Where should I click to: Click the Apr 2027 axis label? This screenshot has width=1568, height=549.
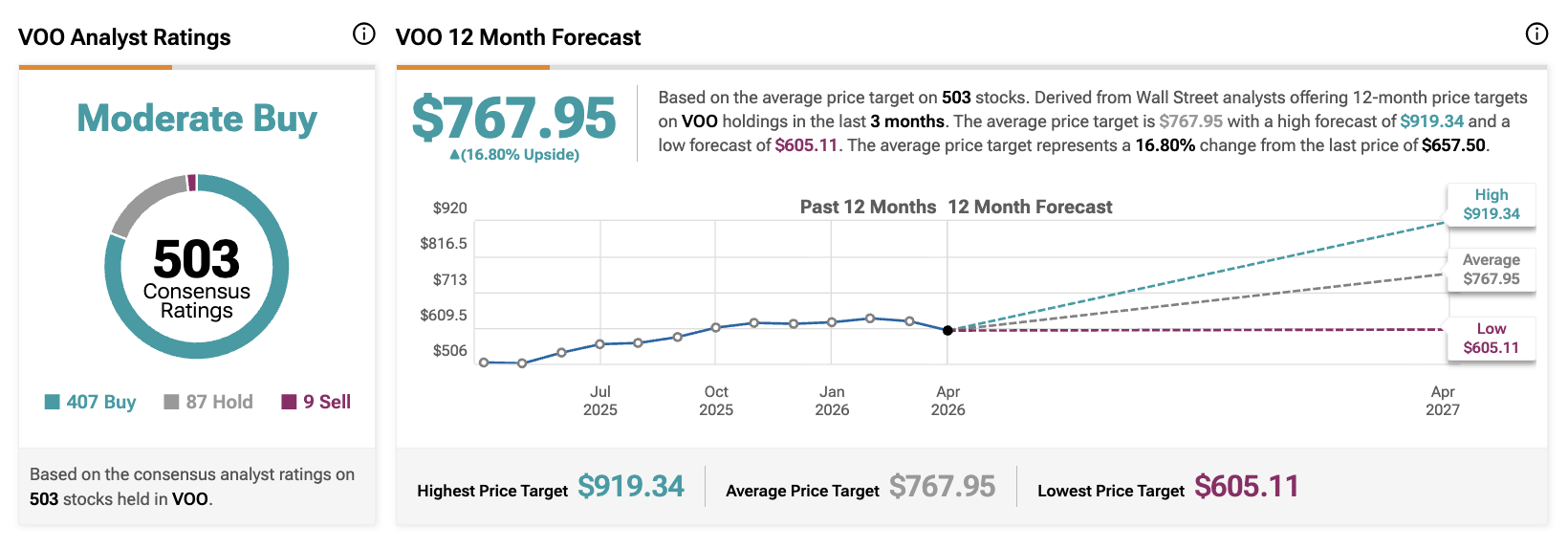click(1443, 401)
